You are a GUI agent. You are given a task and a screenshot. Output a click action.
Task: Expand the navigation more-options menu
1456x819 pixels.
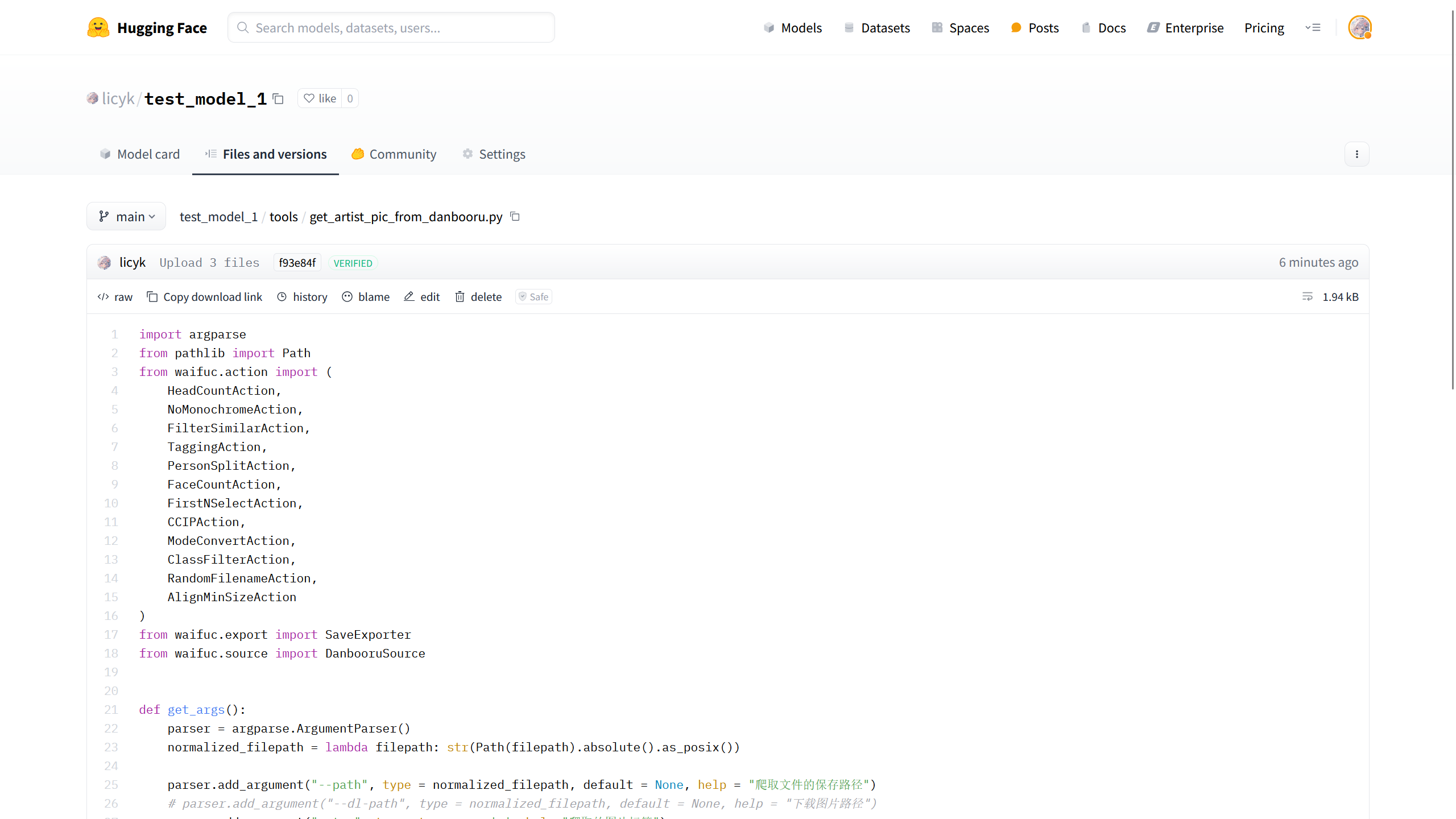[x=1313, y=28]
